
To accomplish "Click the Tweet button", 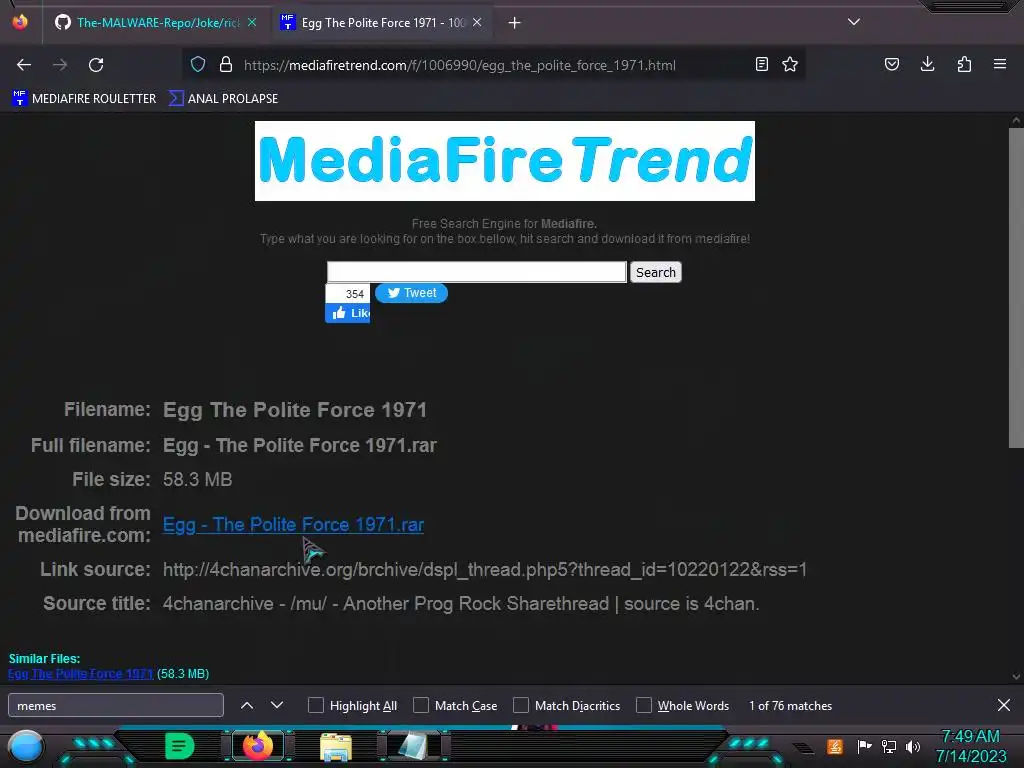I will 411,293.
